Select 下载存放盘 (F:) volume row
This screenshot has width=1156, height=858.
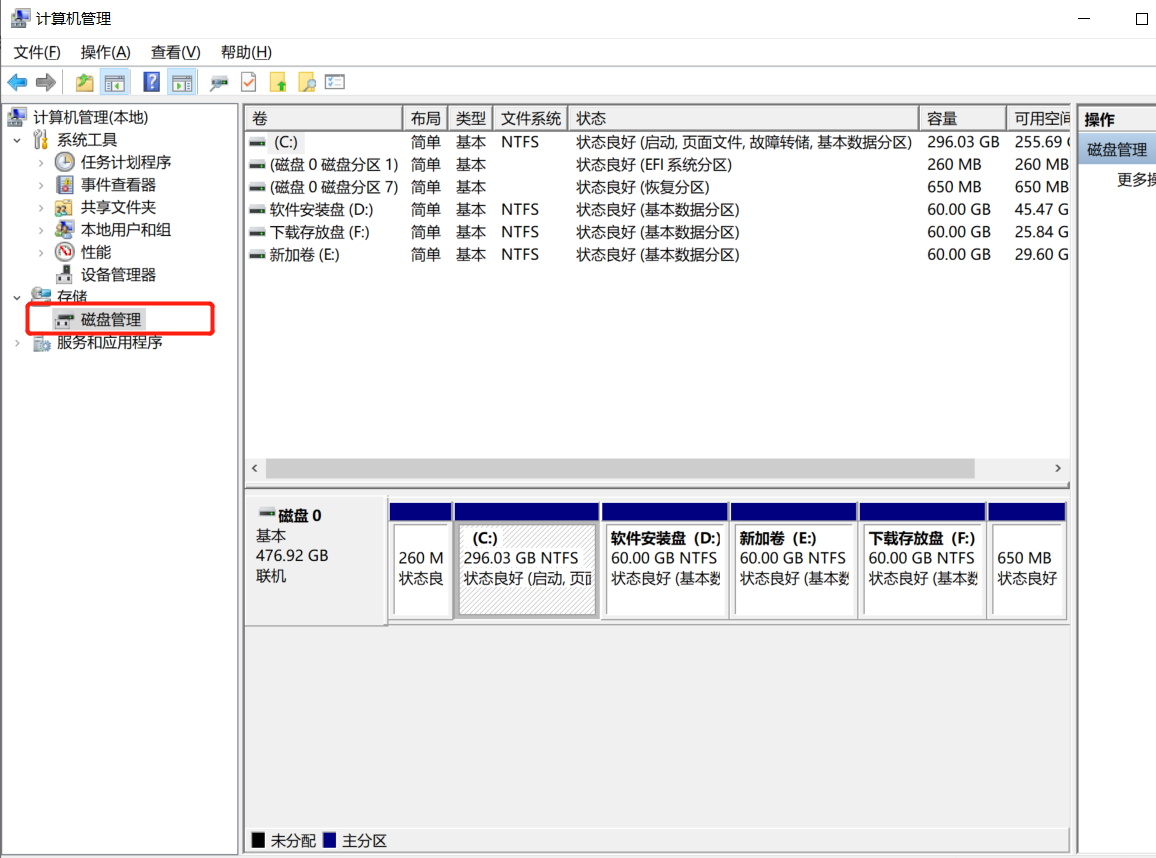(658, 232)
